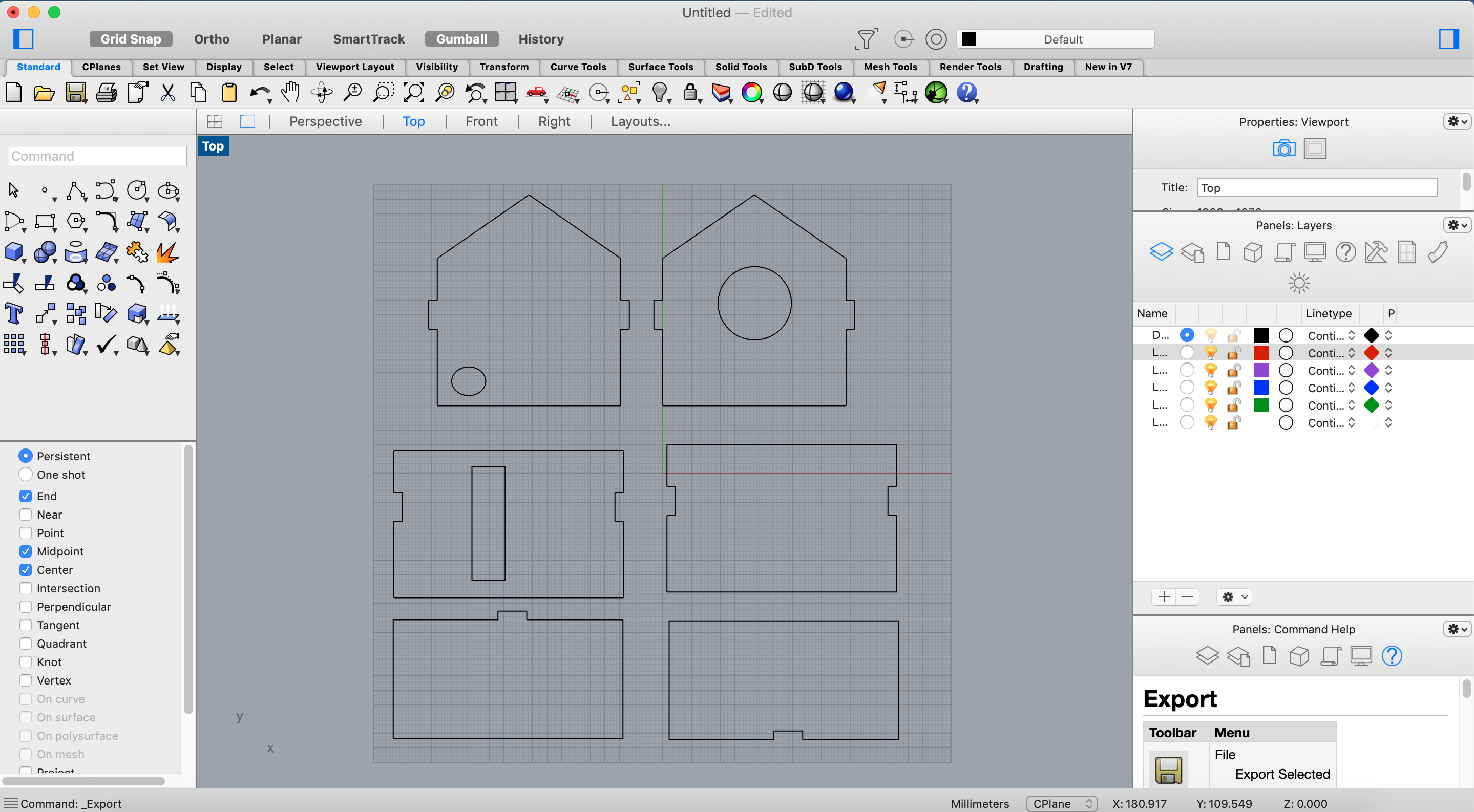Click the Cut scissors icon

pyautogui.click(x=167, y=93)
